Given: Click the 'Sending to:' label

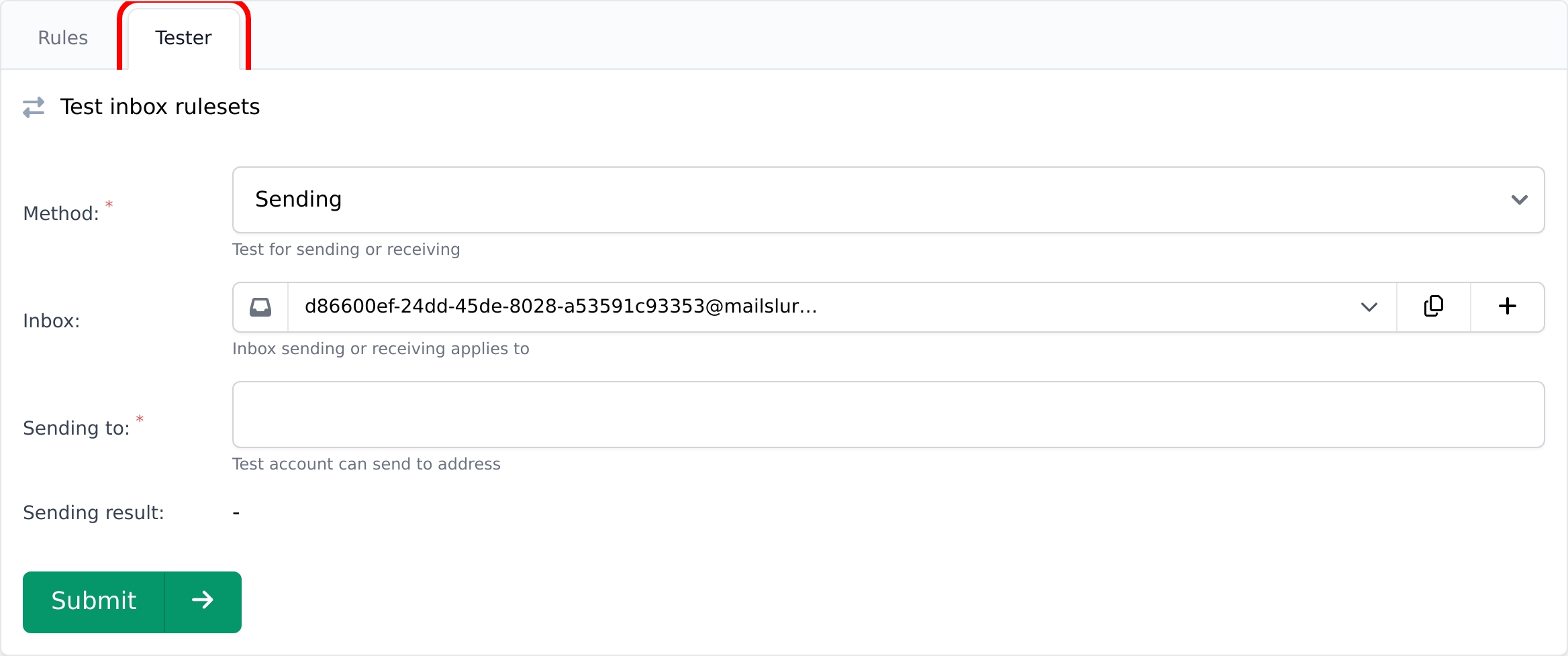Looking at the screenshot, I should pos(76,428).
